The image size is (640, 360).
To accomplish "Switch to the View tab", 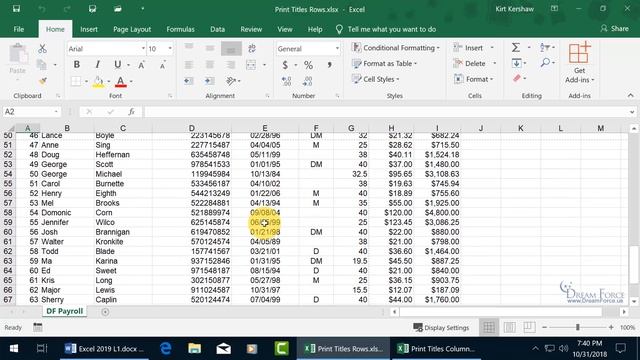I will [x=284, y=29].
